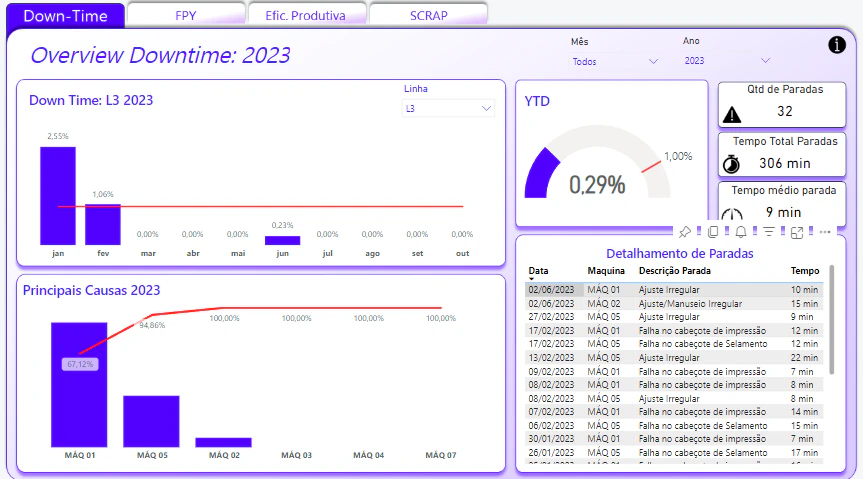Click the 94,86% cumulative percentage label
Viewport: 863px width, 479px height.
152,325
